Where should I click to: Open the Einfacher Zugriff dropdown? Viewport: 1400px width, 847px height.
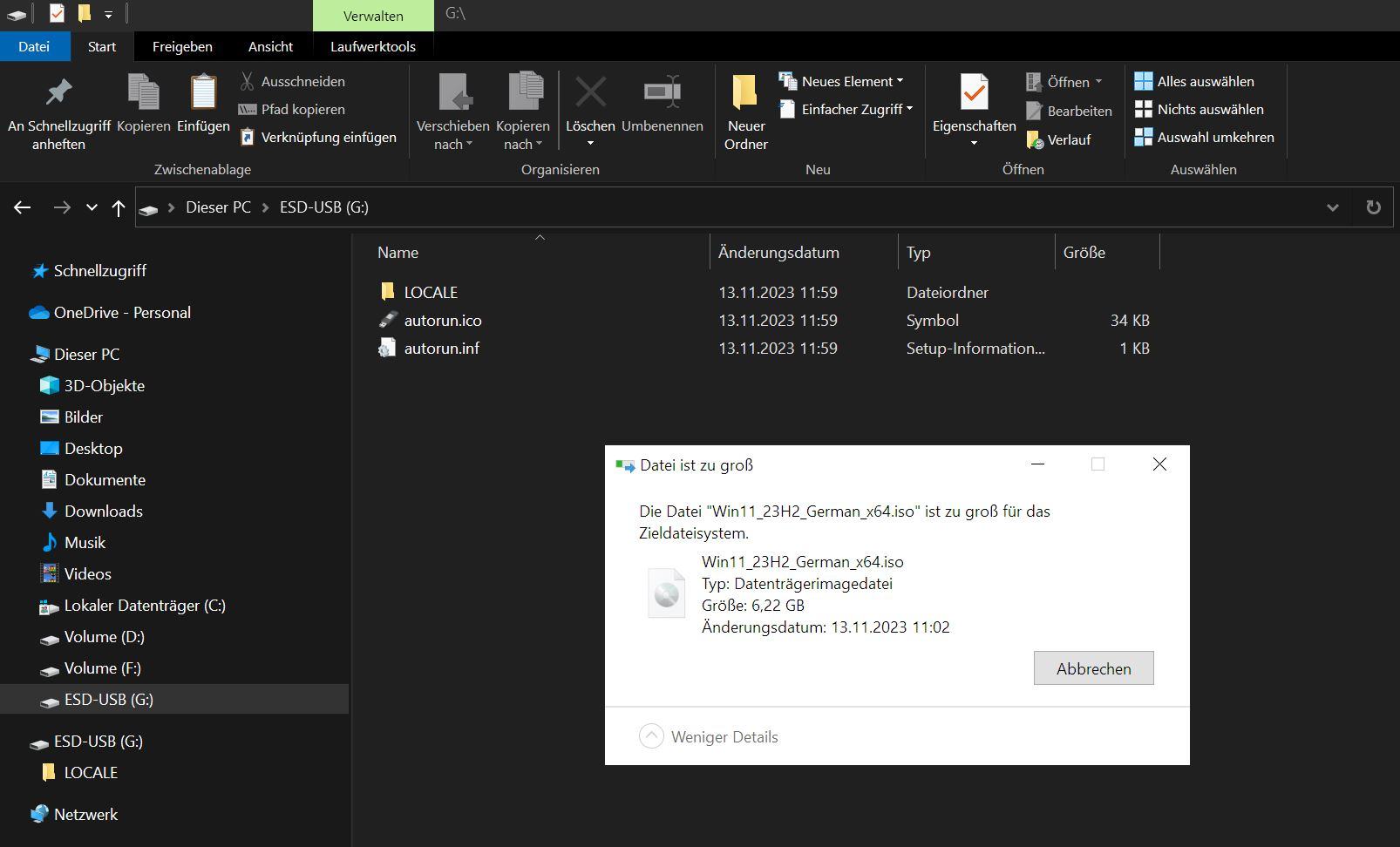click(x=846, y=109)
